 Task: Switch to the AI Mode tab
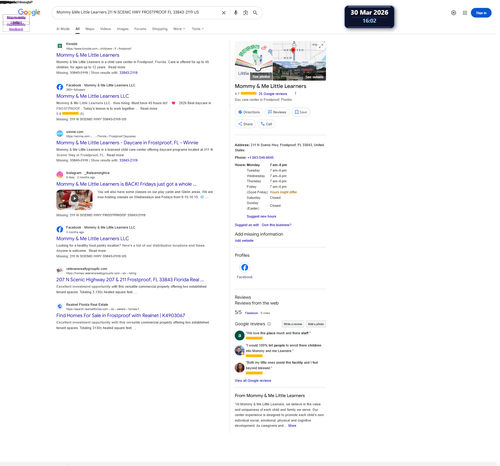point(63,29)
